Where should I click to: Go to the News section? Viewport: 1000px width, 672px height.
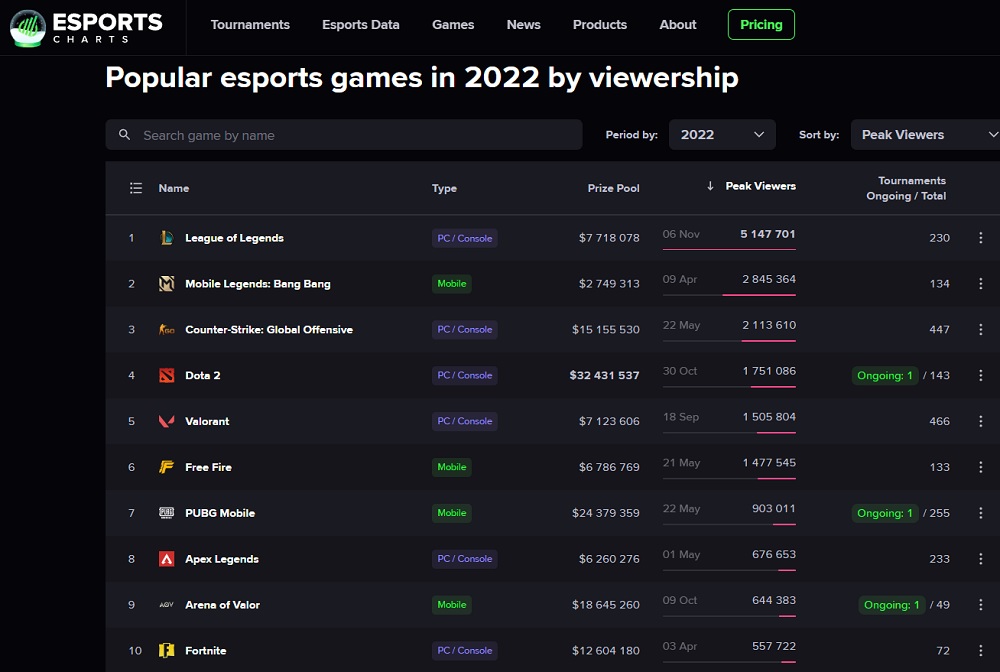coord(524,25)
